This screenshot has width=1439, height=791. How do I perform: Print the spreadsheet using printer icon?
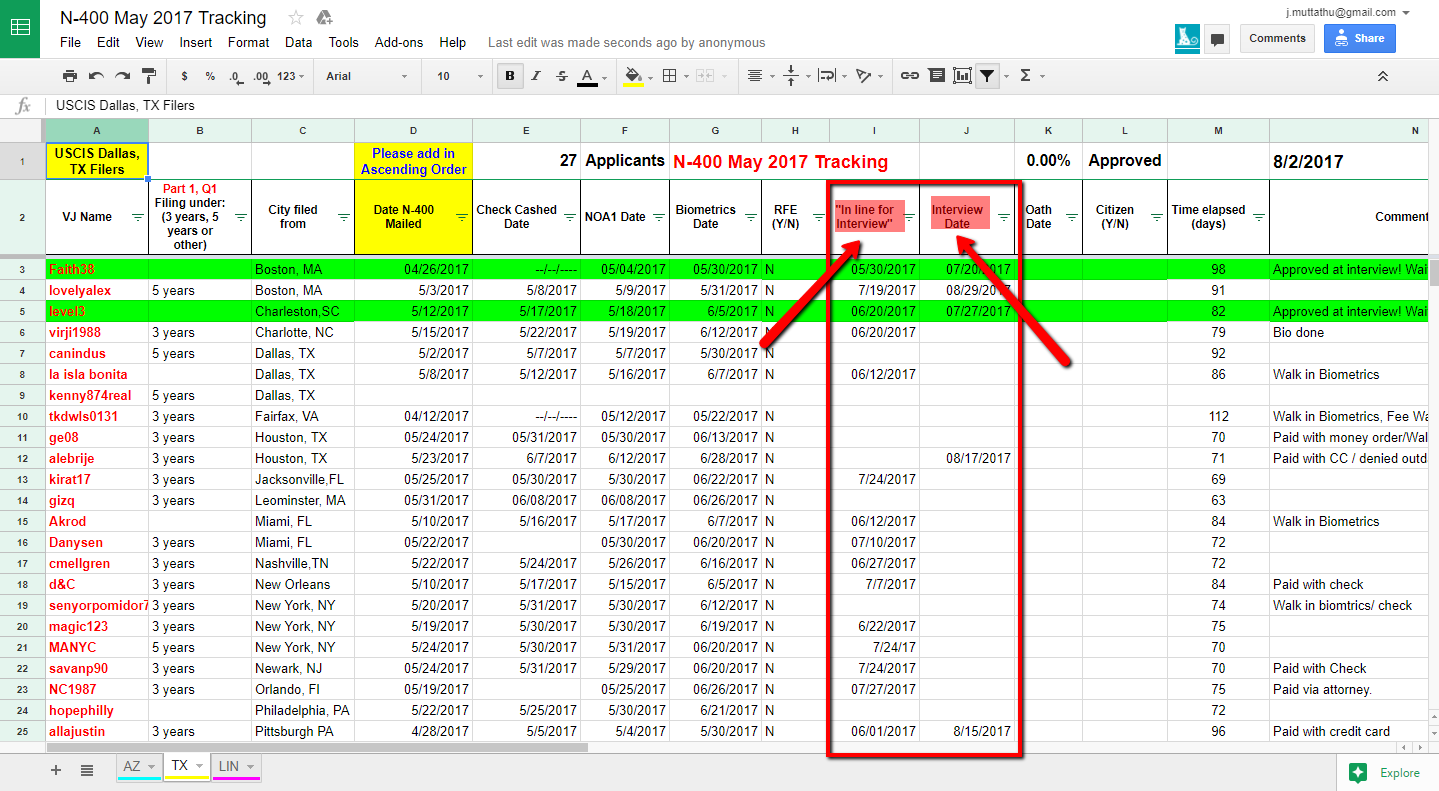point(70,76)
